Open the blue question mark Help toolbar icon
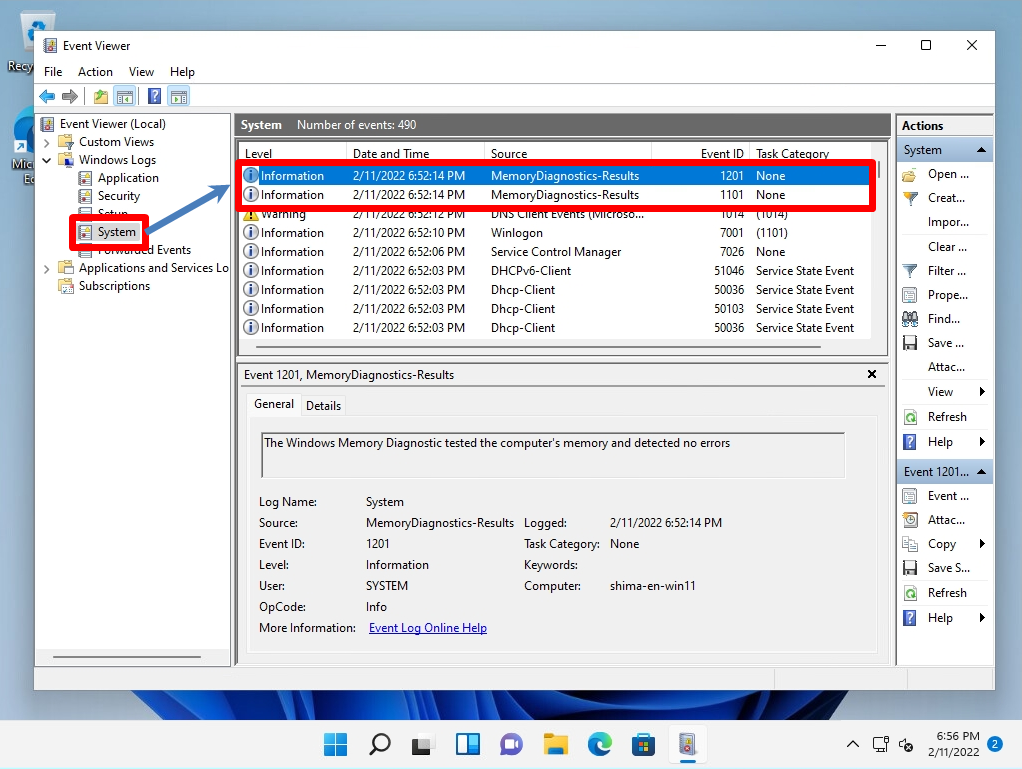This screenshot has width=1022, height=769. [x=154, y=96]
